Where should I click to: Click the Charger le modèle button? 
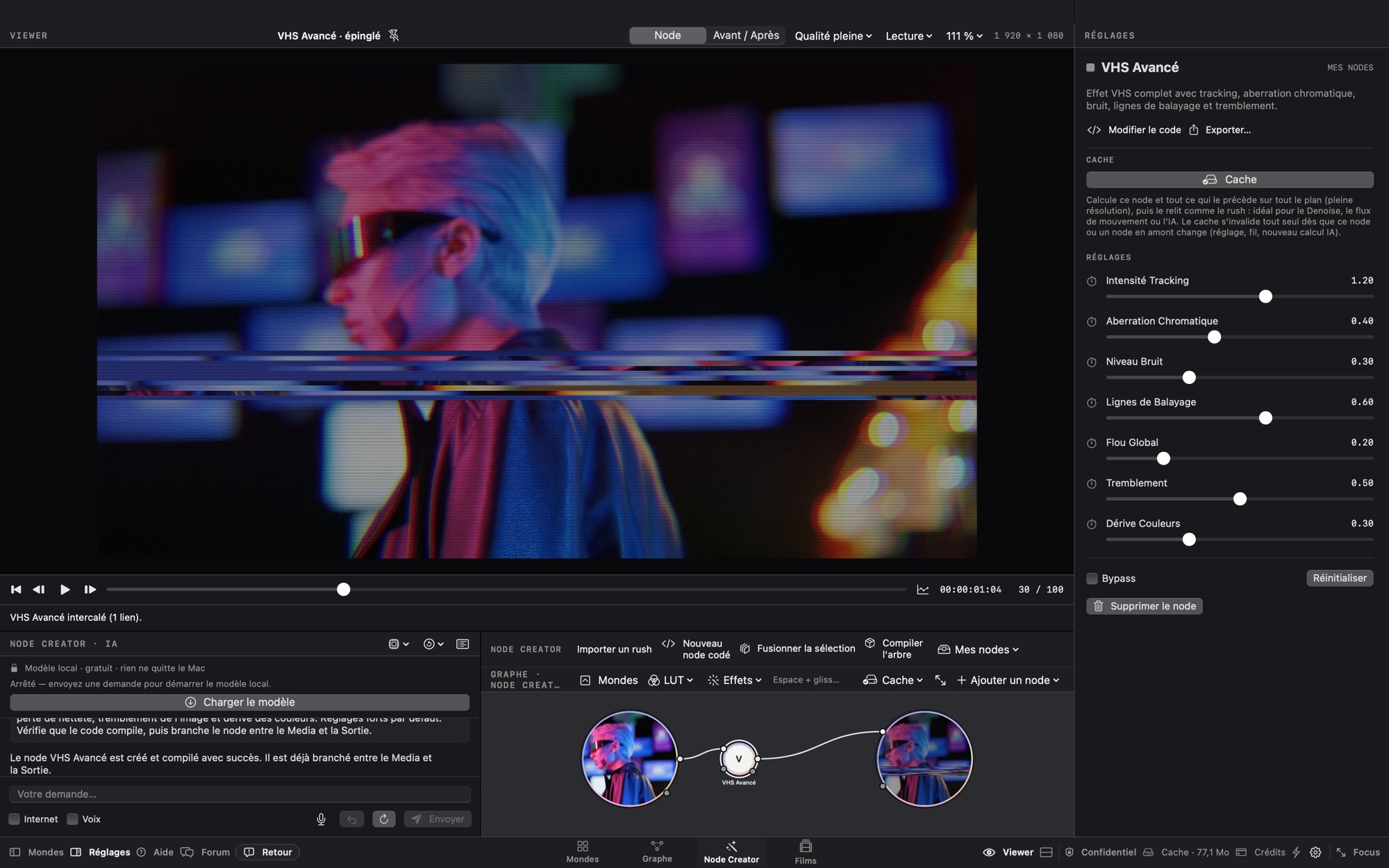(x=240, y=703)
